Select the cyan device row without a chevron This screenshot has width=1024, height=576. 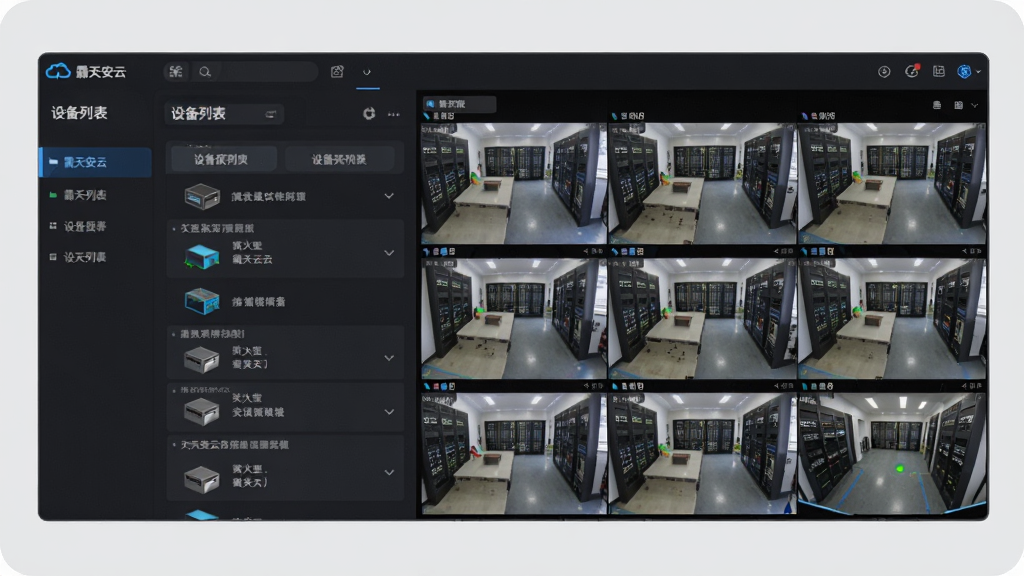(285, 301)
